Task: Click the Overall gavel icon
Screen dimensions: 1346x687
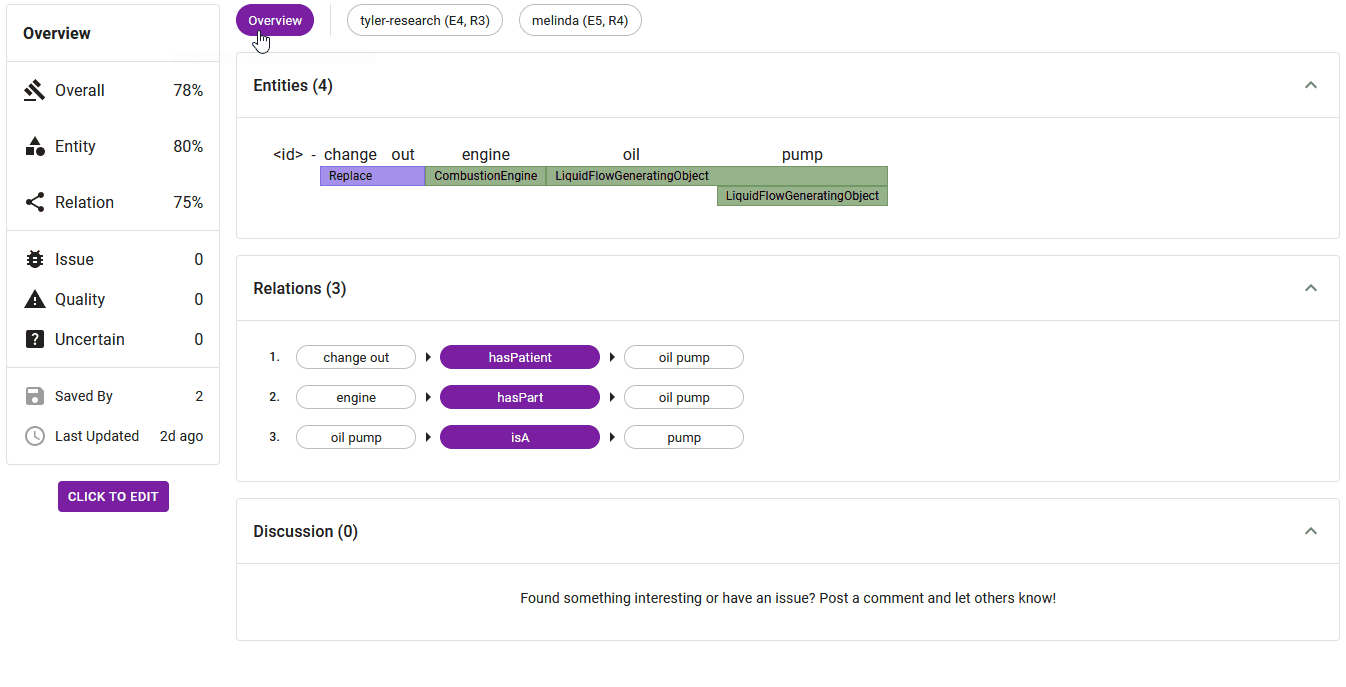Action: [x=35, y=91]
